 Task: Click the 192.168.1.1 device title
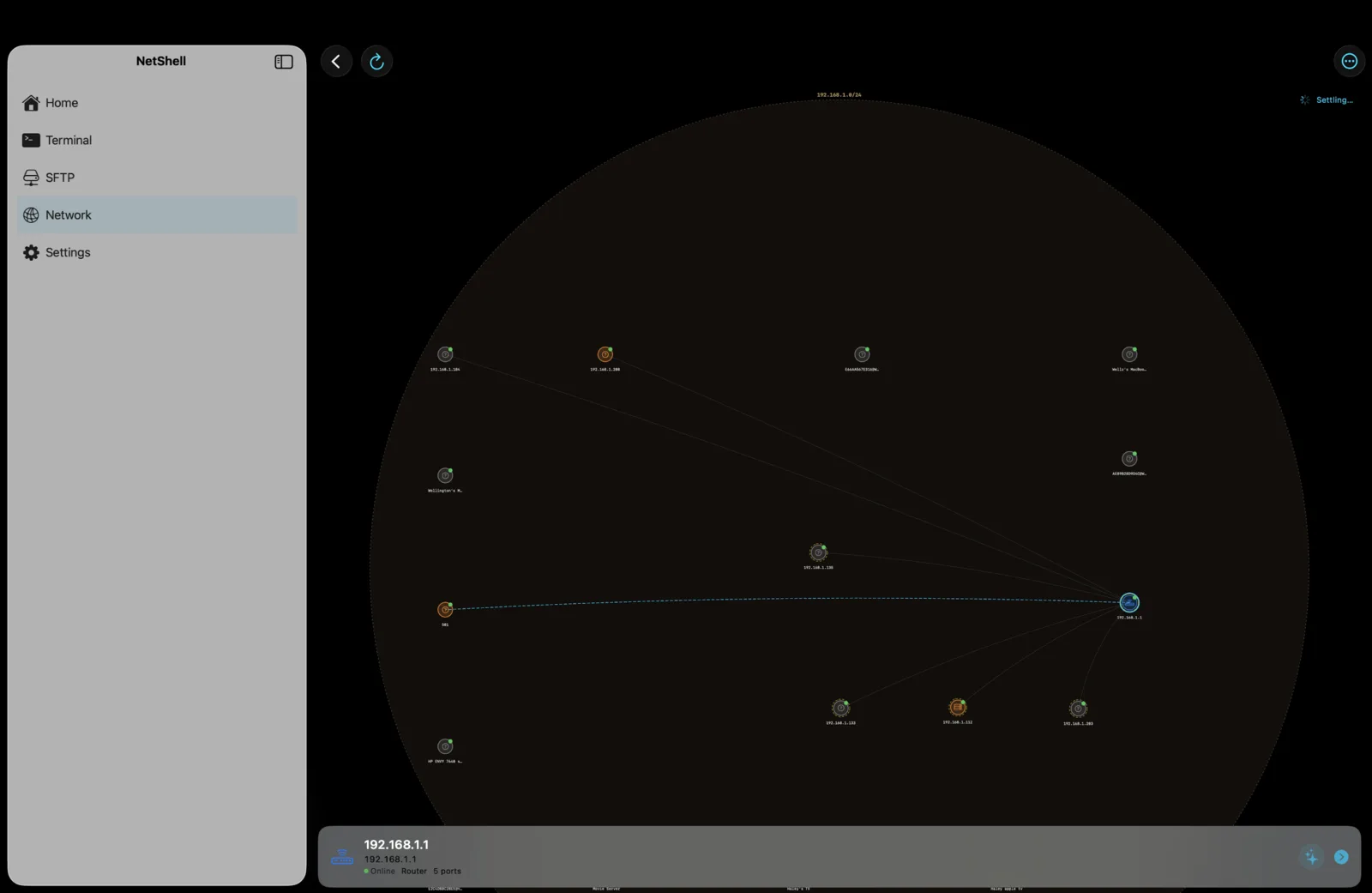click(x=396, y=845)
